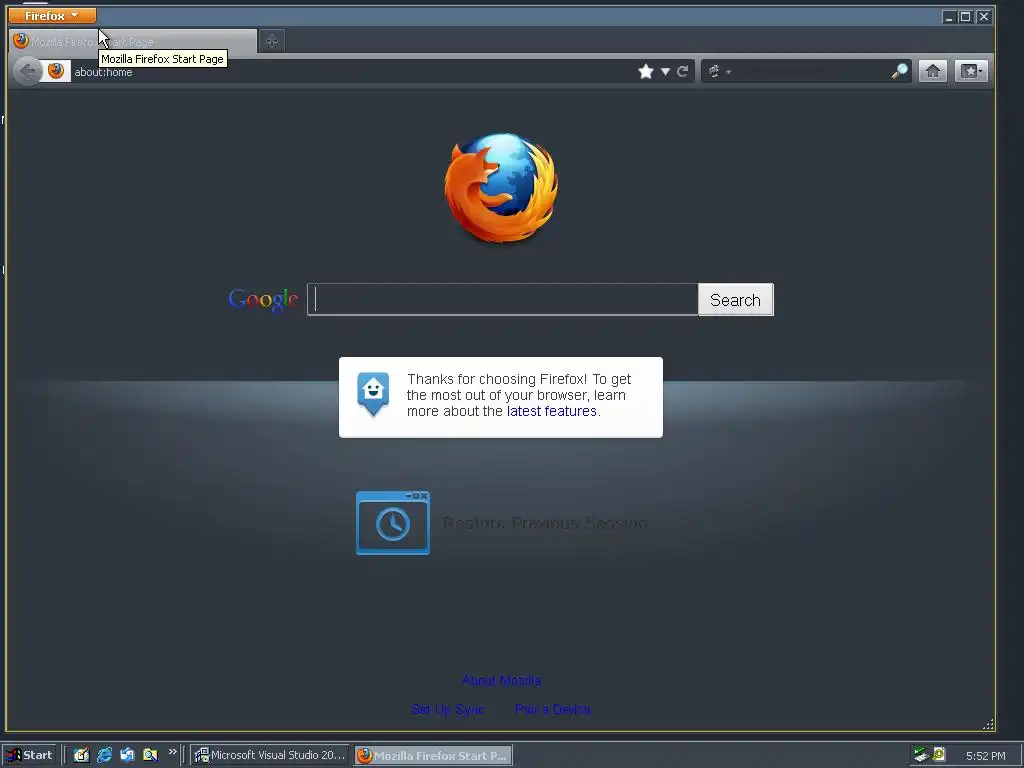Viewport: 1024px width, 768px height.
Task: Click the Search button
Action: pos(736,300)
